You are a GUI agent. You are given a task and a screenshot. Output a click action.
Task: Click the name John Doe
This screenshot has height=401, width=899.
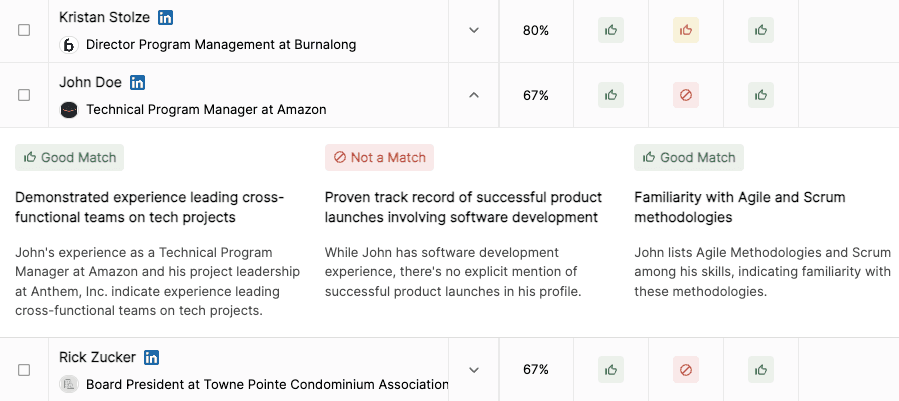coord(90,83)
